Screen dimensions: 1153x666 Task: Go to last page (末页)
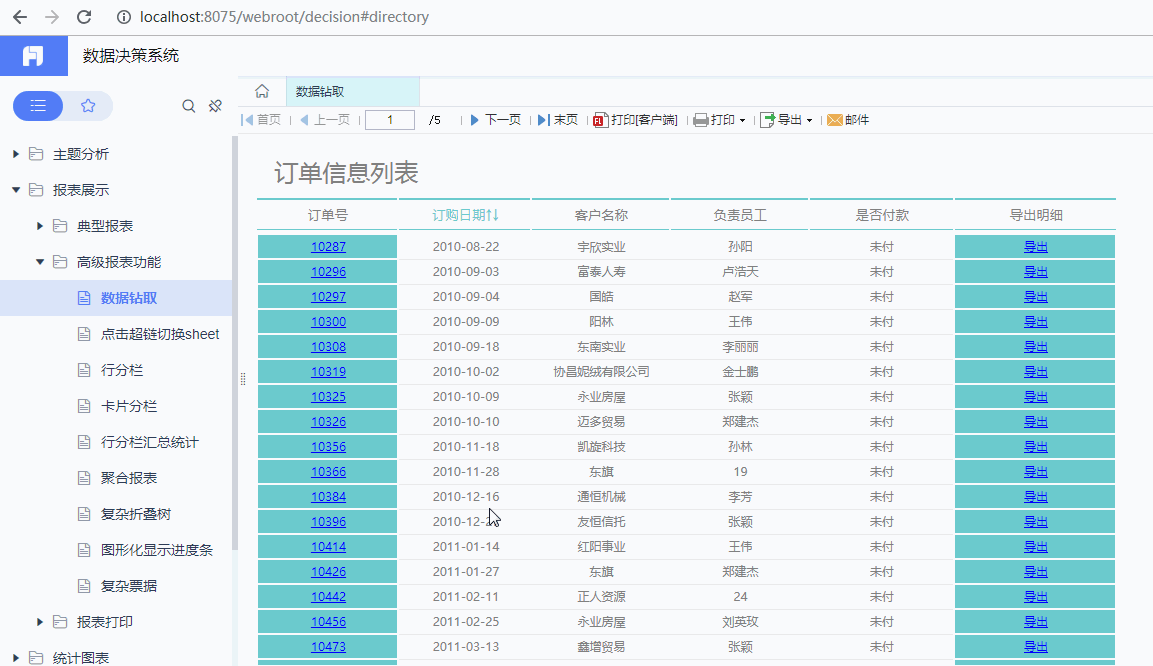[x=557, y=120]
